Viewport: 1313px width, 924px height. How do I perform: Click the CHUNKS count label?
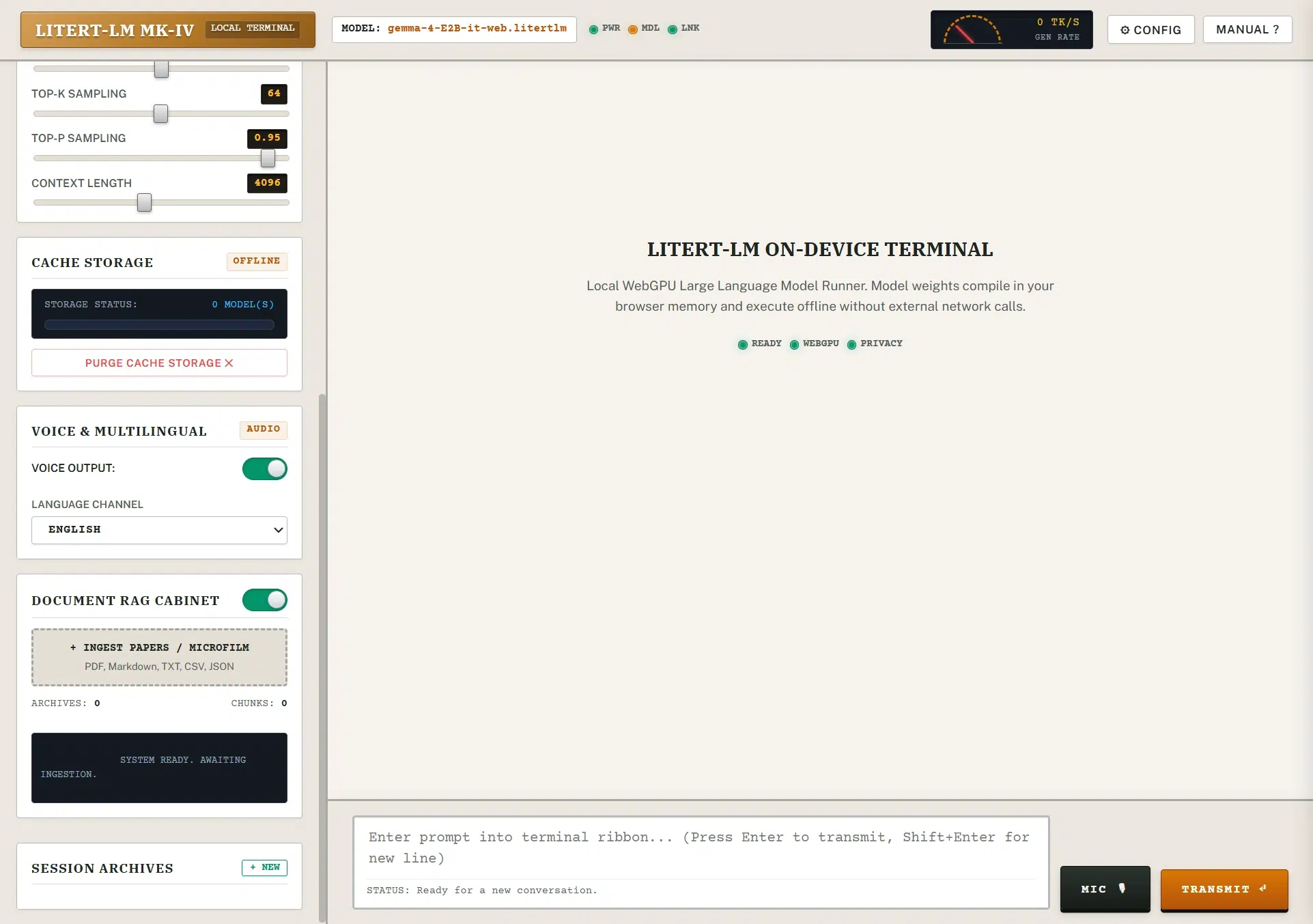click(x=259, y=703)
